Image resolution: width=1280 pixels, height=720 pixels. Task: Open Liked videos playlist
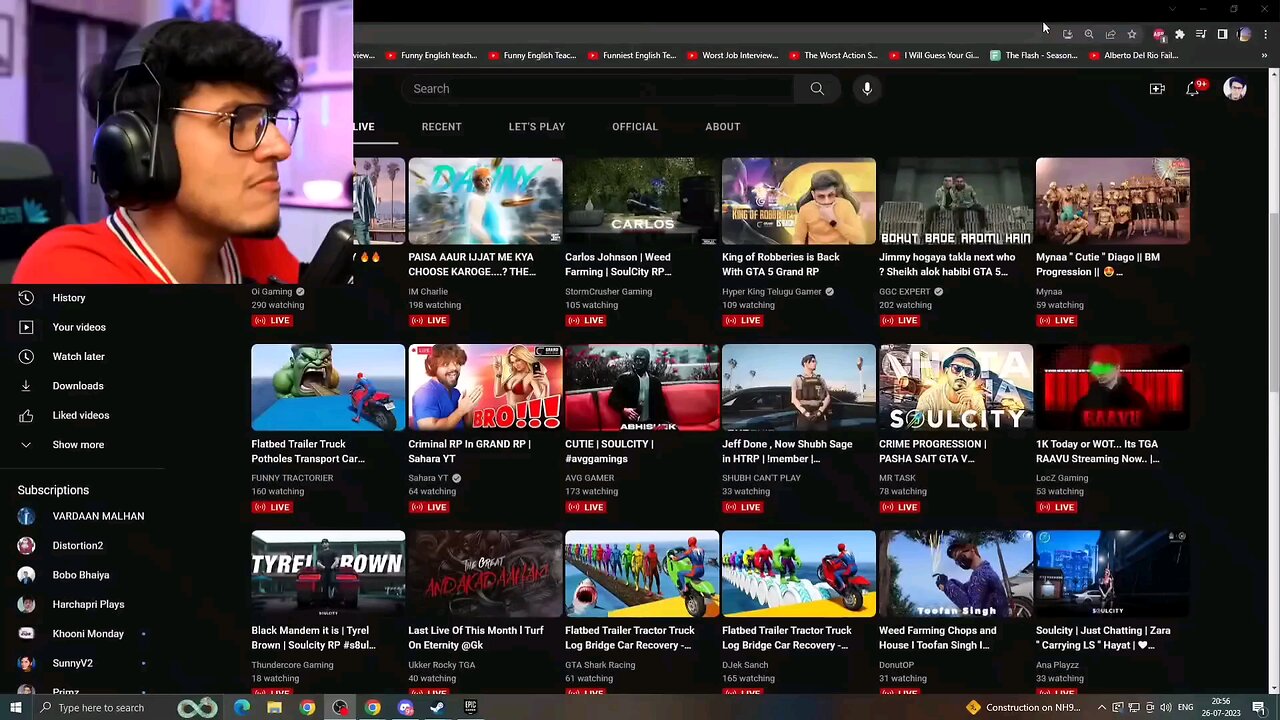tap(82, 415)
